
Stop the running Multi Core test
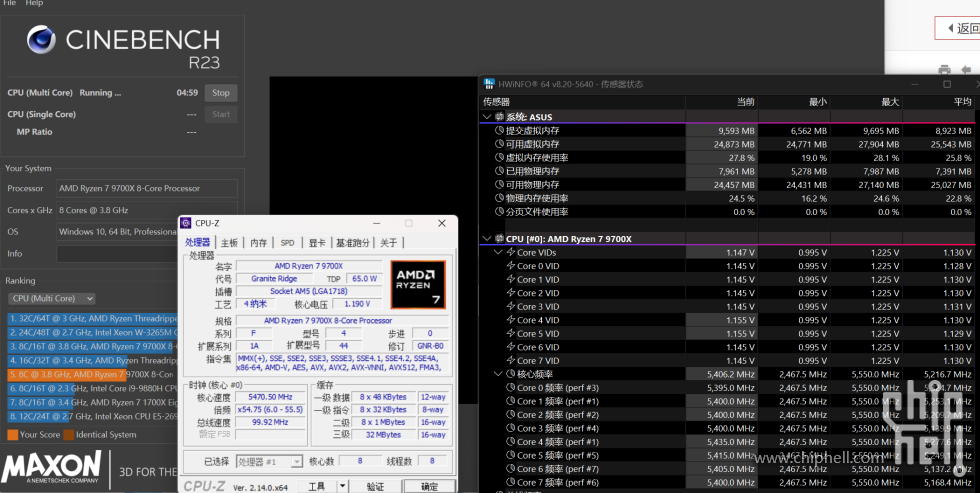pos(221,92)
